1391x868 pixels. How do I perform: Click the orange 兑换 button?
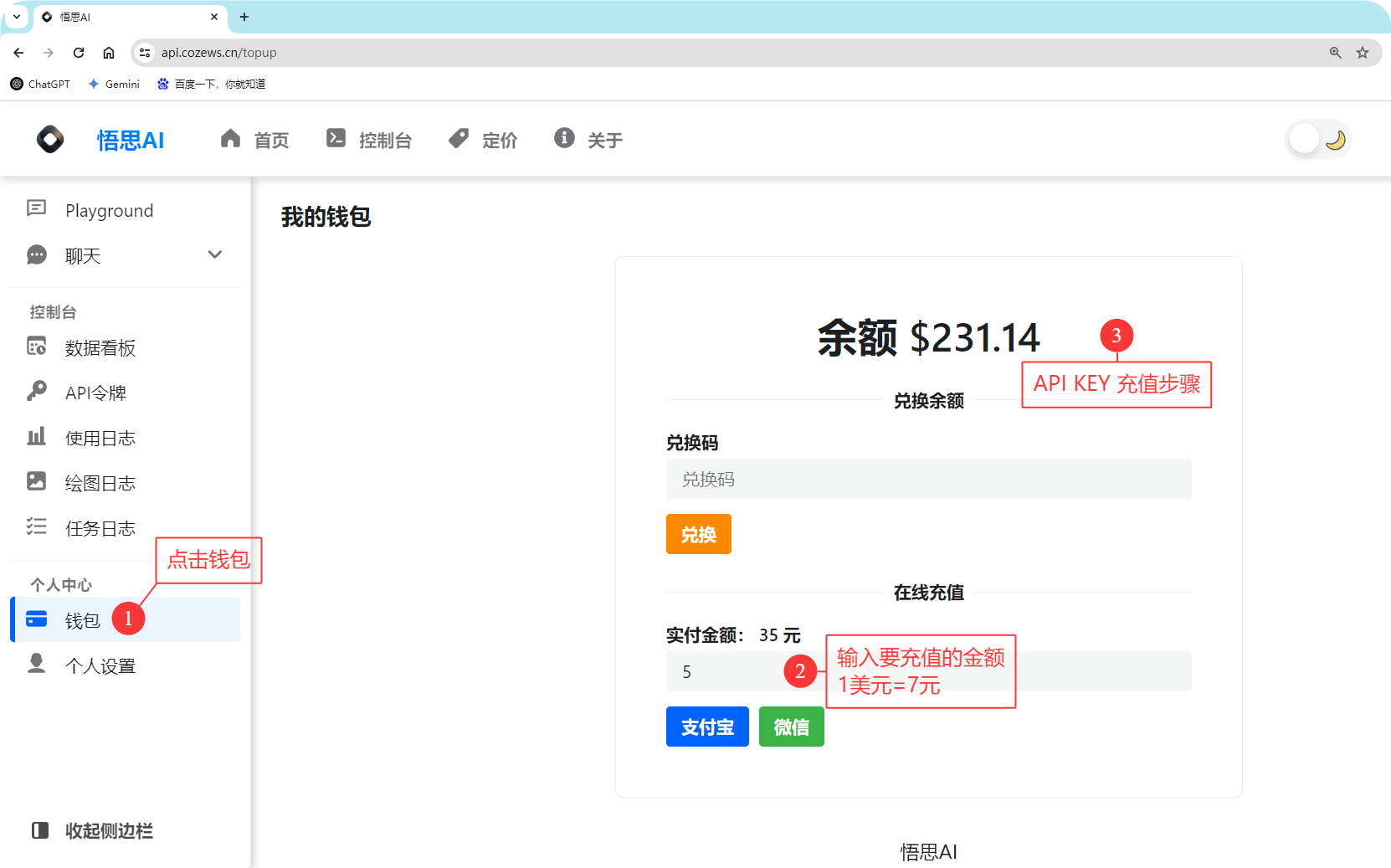click(698, 534)
